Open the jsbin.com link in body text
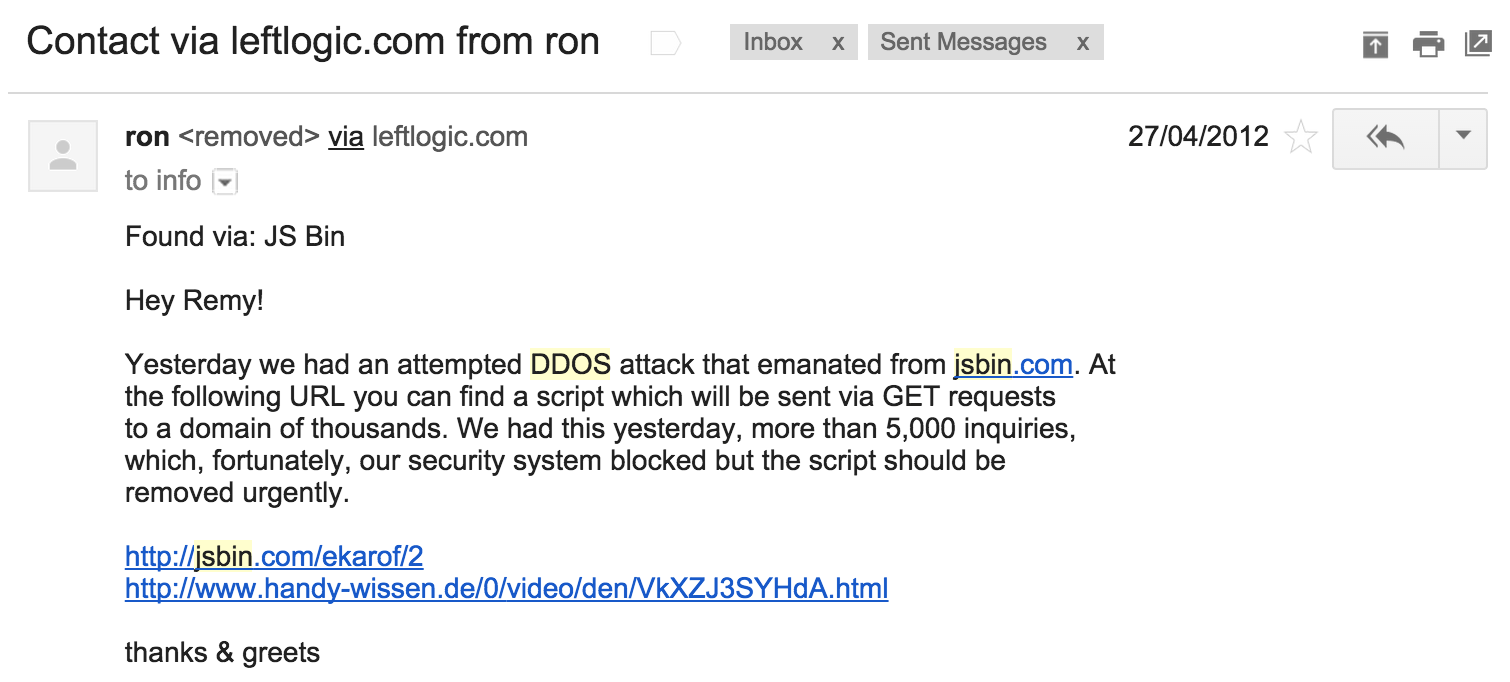1510x682 pixels. coord(1013,365)
